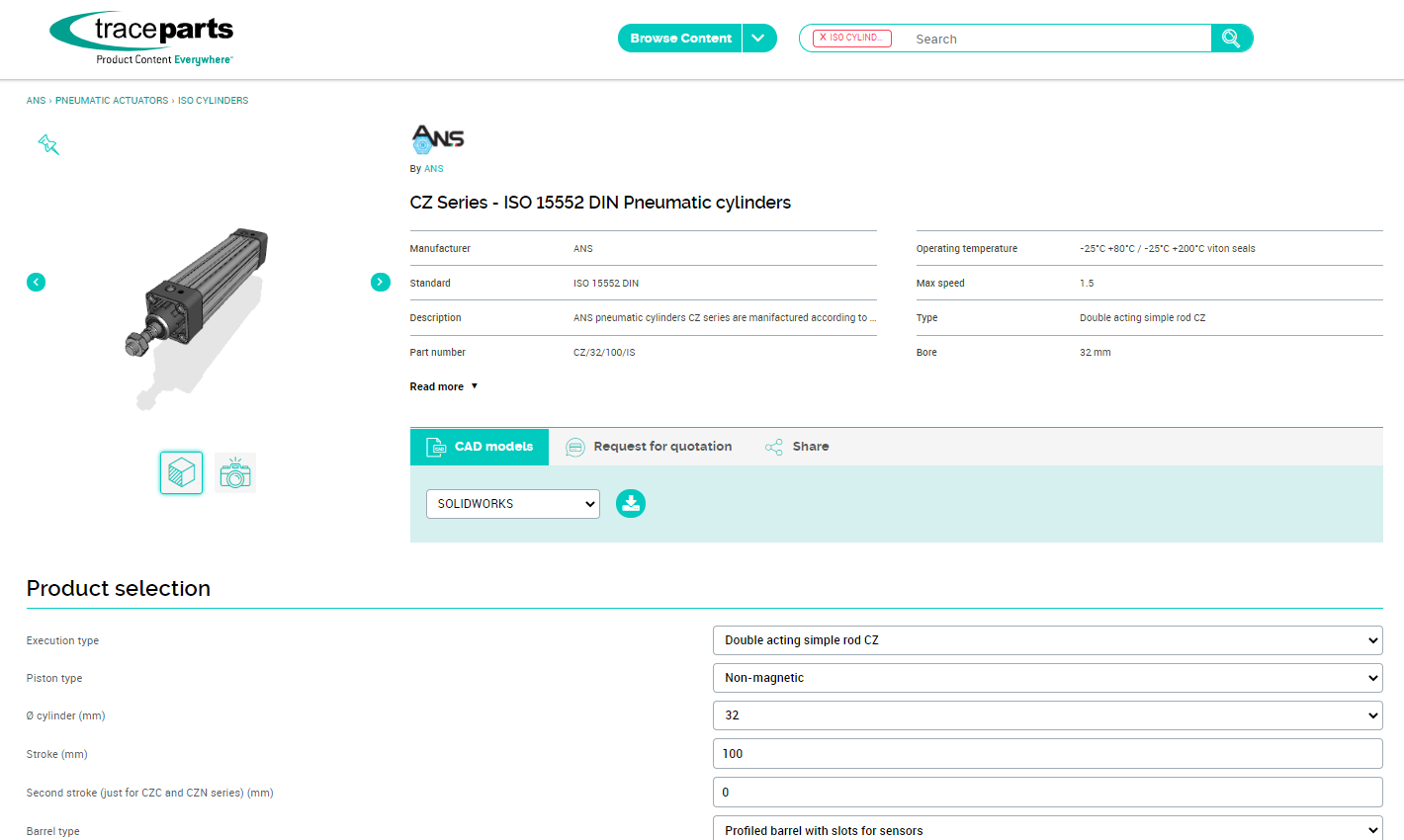Select the camera photo view thumbnail
This screenshot has height=840, width=1404.
click(x=235, y=473)
